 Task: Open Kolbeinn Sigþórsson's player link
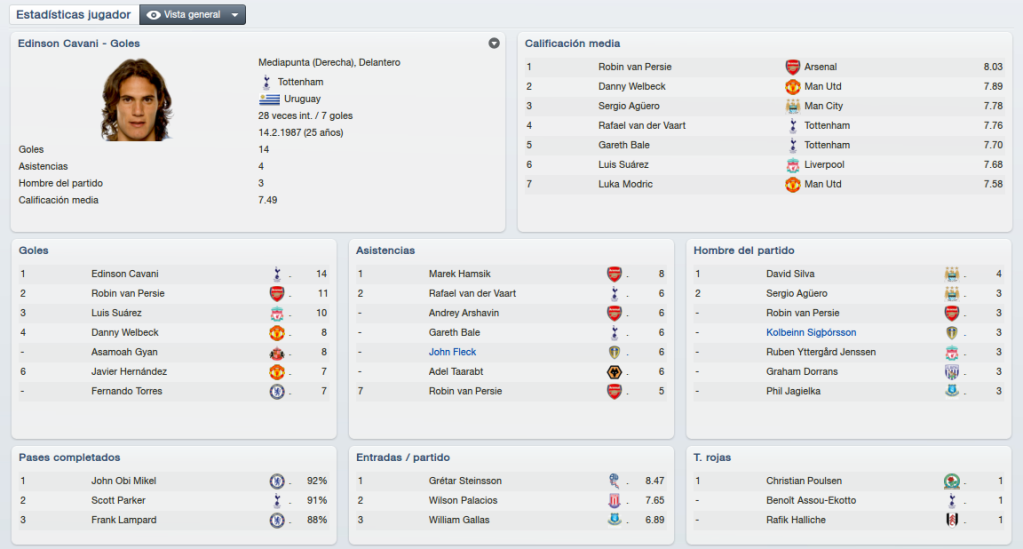tap(811, 332)
